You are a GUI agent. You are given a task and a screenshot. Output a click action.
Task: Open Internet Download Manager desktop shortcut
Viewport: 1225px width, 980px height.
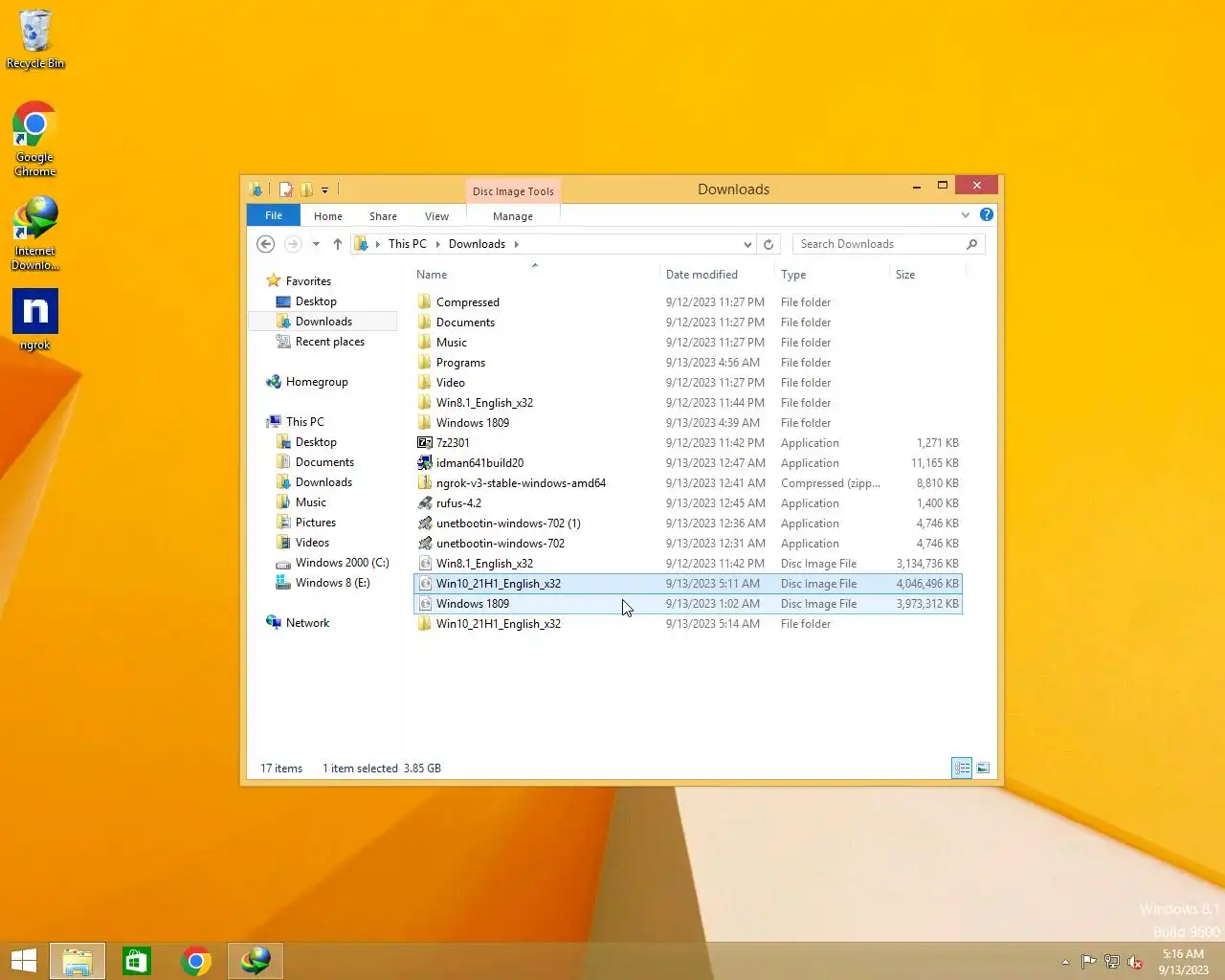[35, 234]
